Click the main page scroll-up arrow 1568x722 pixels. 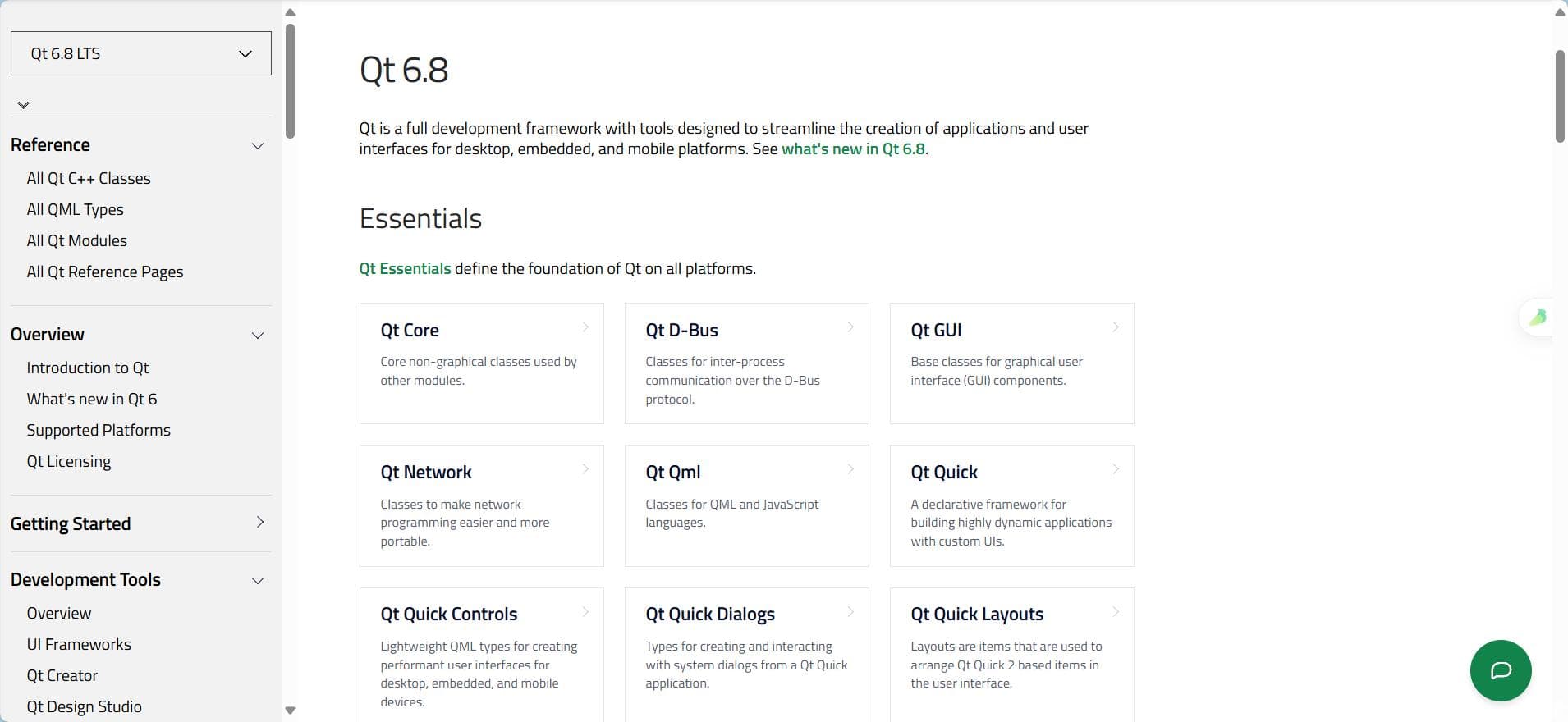pyautogui.click(x=1560, y=11)
